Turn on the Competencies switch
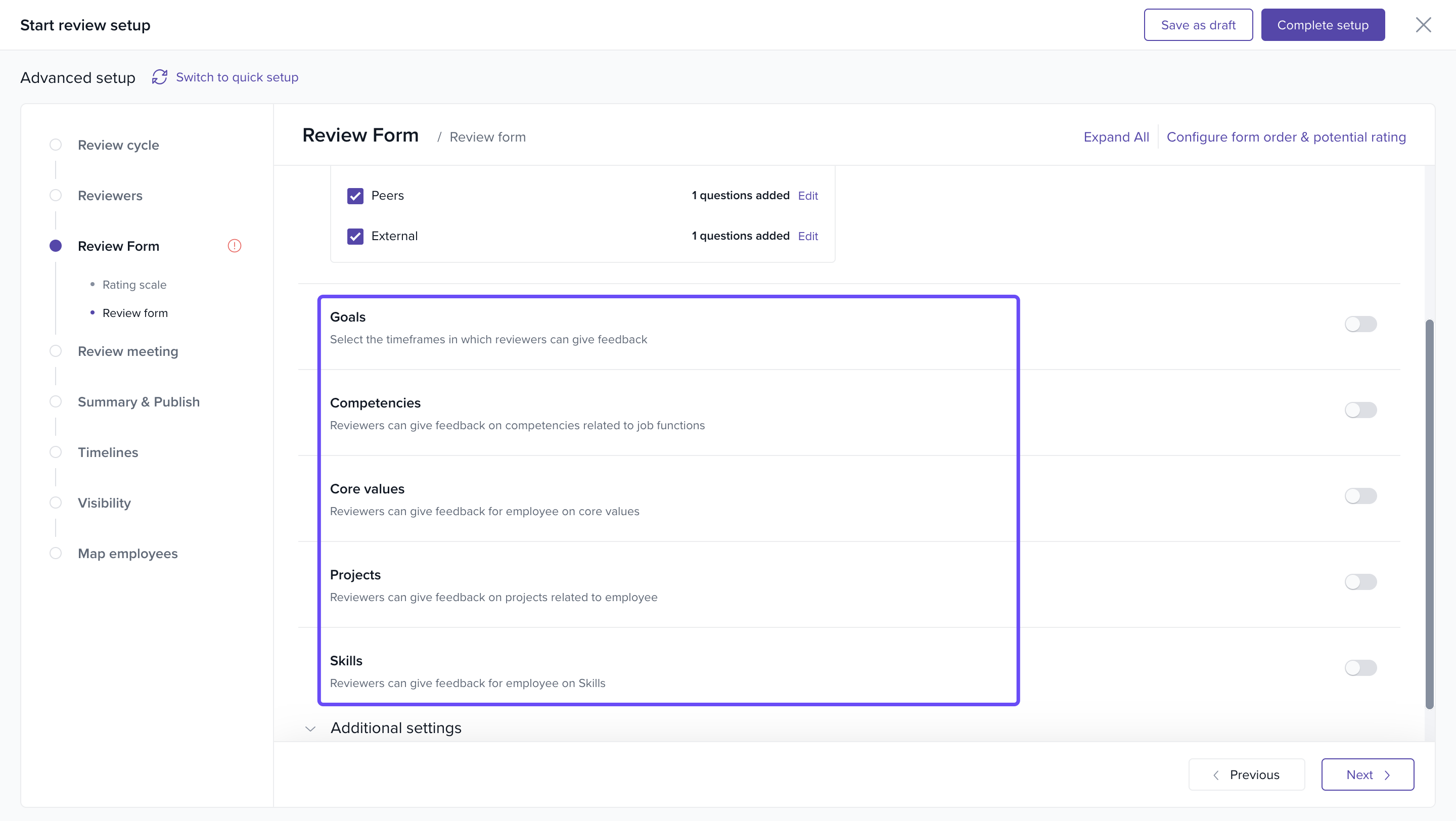This screenshot has height=821, width=1456. 1360,409
